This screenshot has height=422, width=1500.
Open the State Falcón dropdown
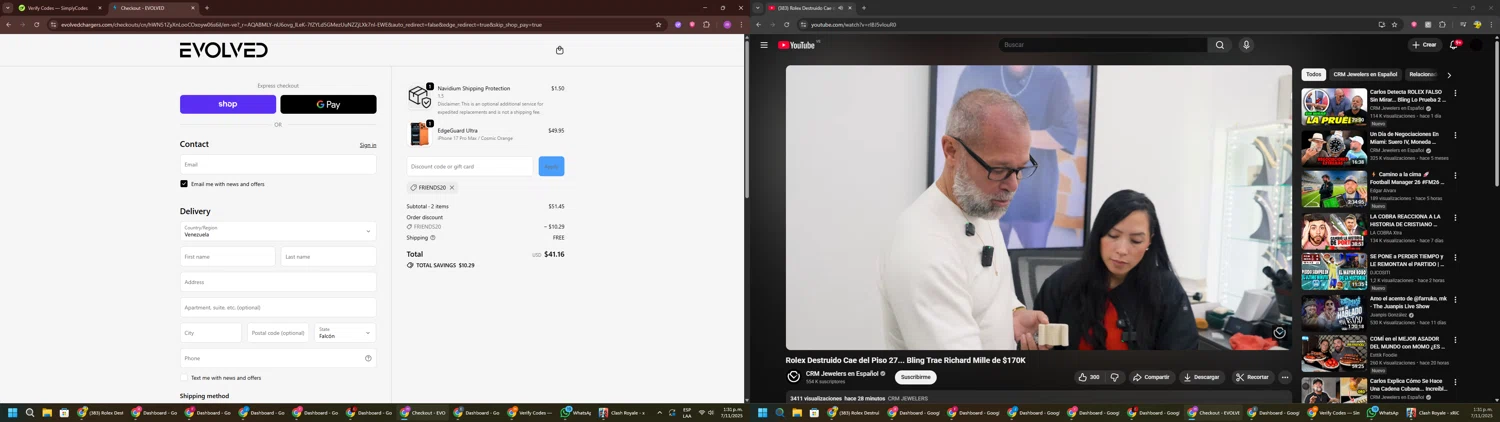pos(345,332)
